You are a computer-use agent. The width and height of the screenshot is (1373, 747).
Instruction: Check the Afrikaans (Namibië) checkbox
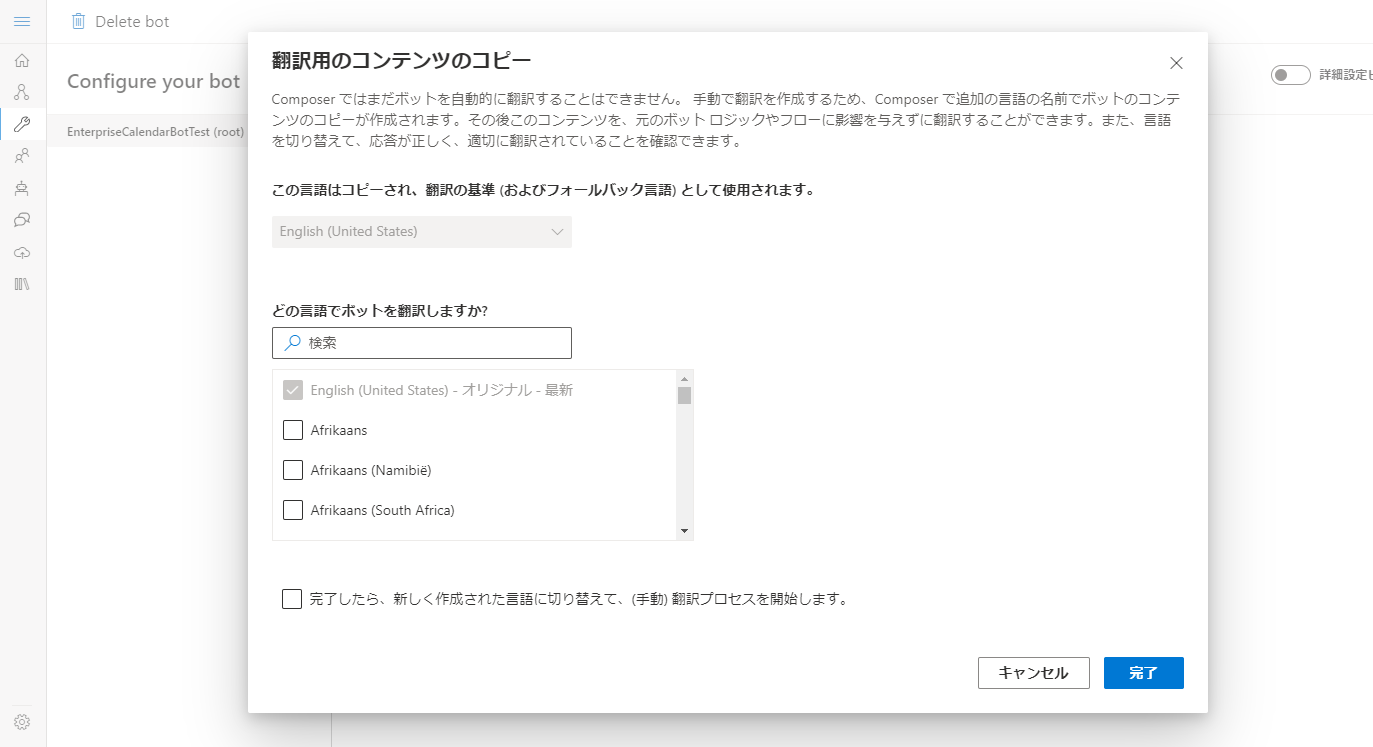293,470
